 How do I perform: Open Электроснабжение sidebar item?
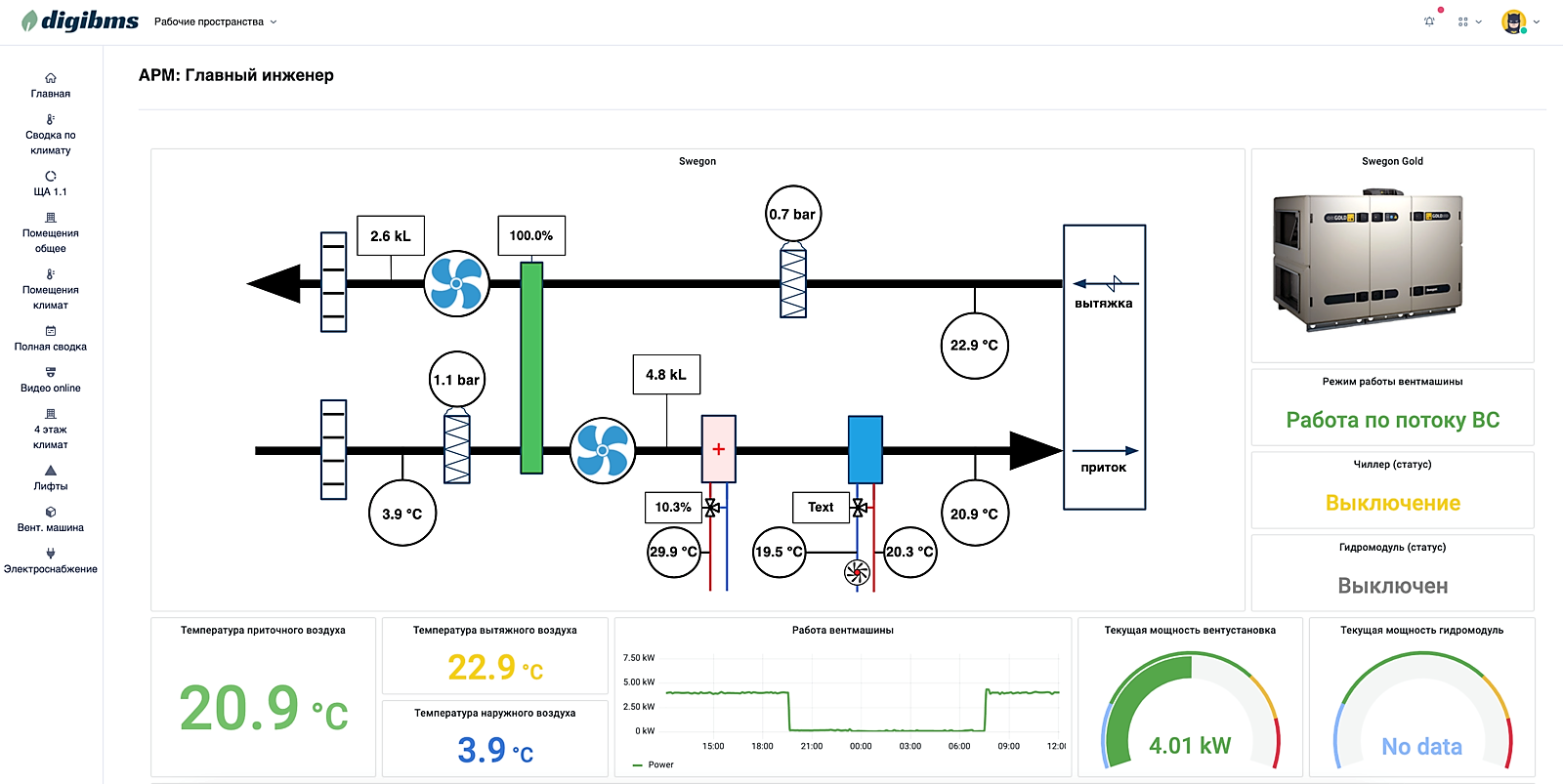pyautogui.click(x=51, y=560)
